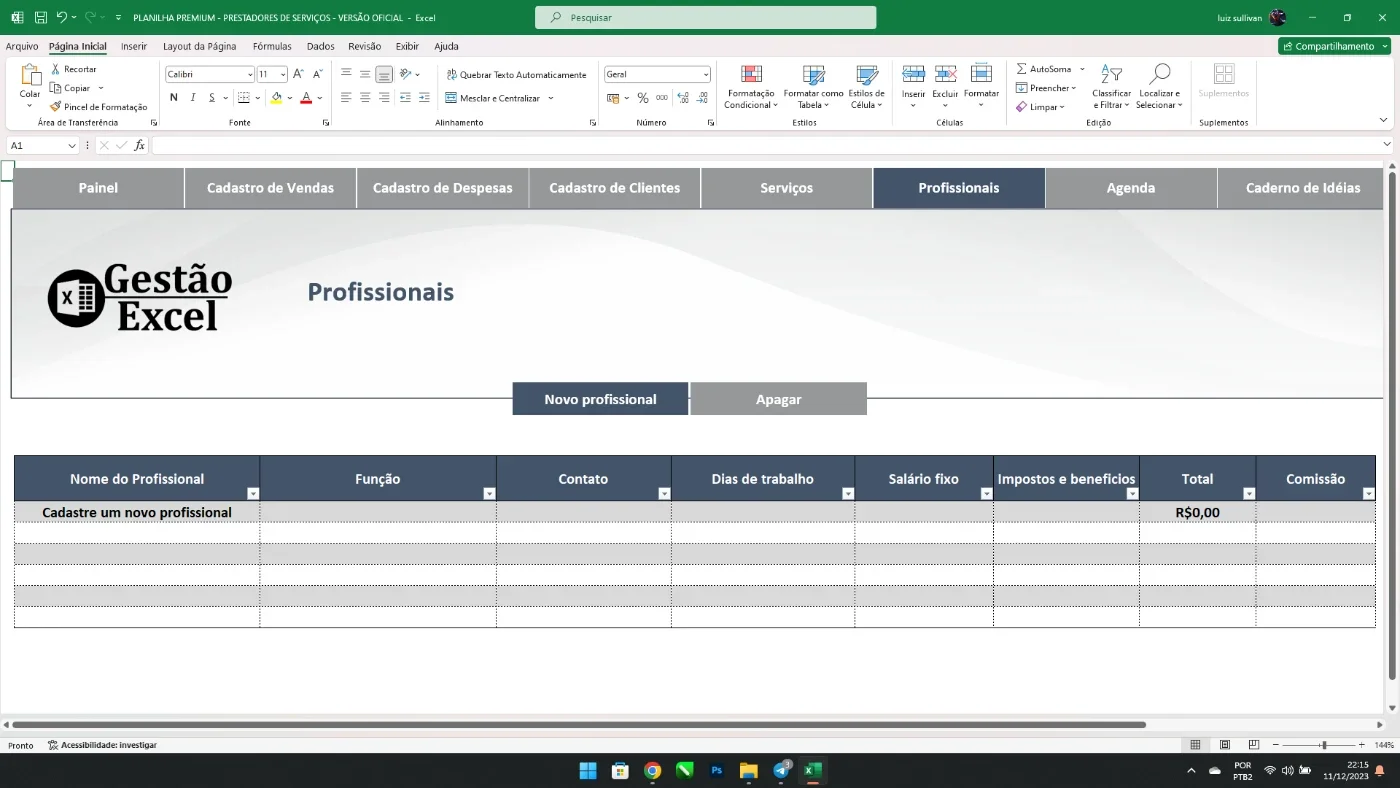Screen dimensions: 1400x788
Task: Click the cell borders icon
Action: (243, 98)
